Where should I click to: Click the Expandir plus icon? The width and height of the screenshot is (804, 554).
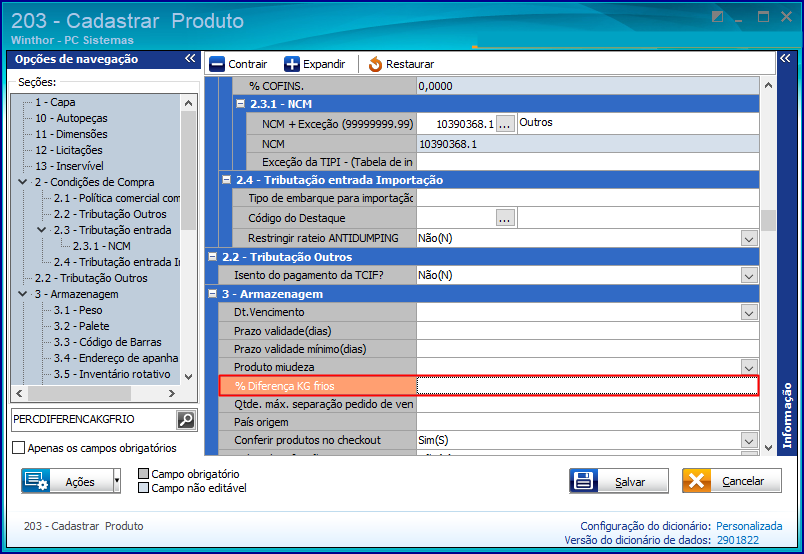[x=292, y=64]
